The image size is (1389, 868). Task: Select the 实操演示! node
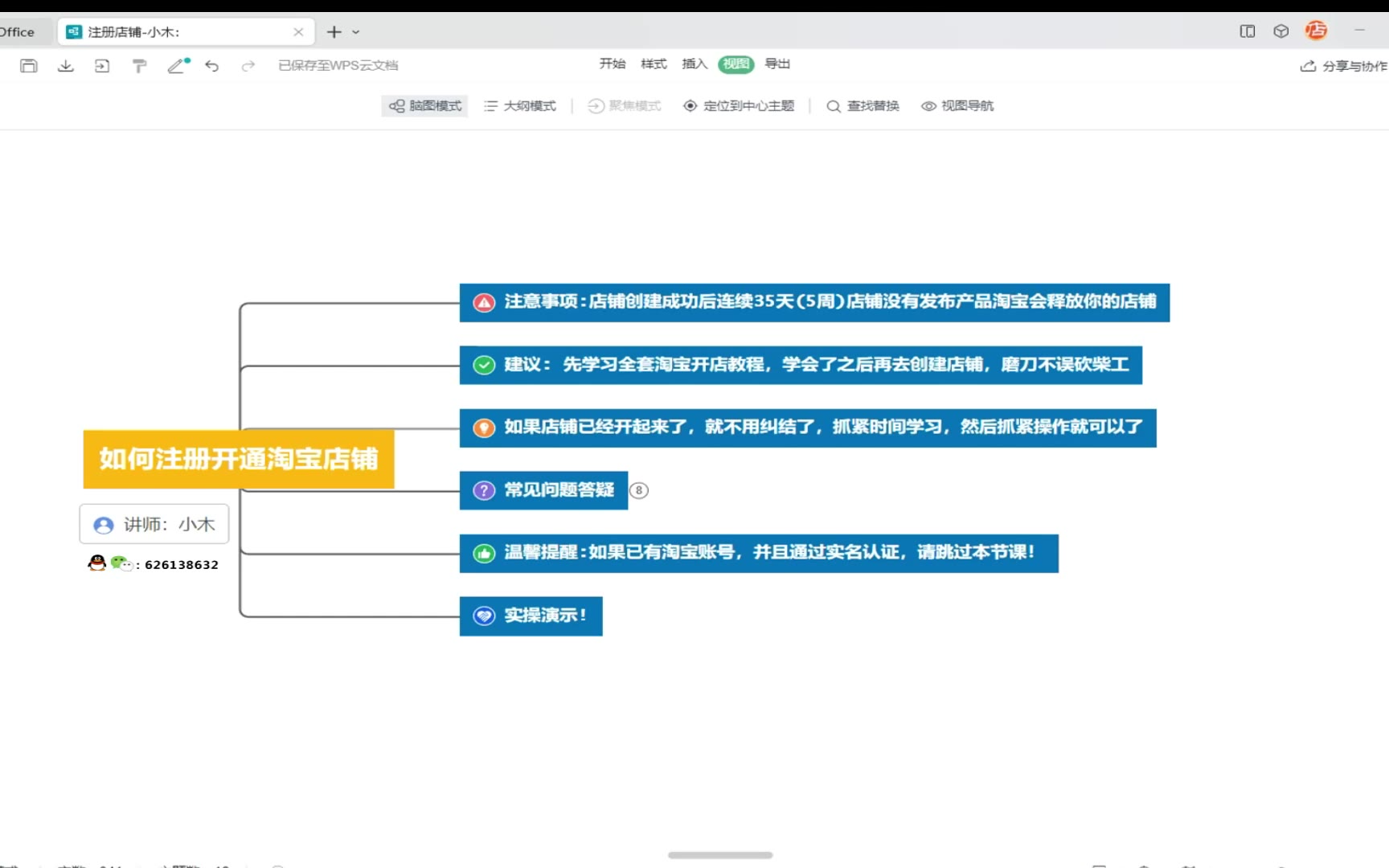(531, 616)
